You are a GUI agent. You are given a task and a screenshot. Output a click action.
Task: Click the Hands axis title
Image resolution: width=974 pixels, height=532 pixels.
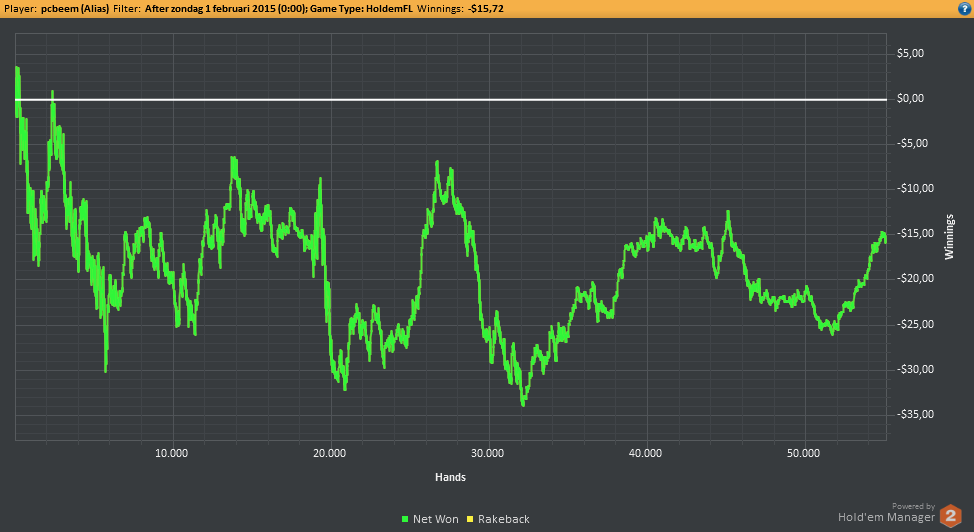[450, 477]
